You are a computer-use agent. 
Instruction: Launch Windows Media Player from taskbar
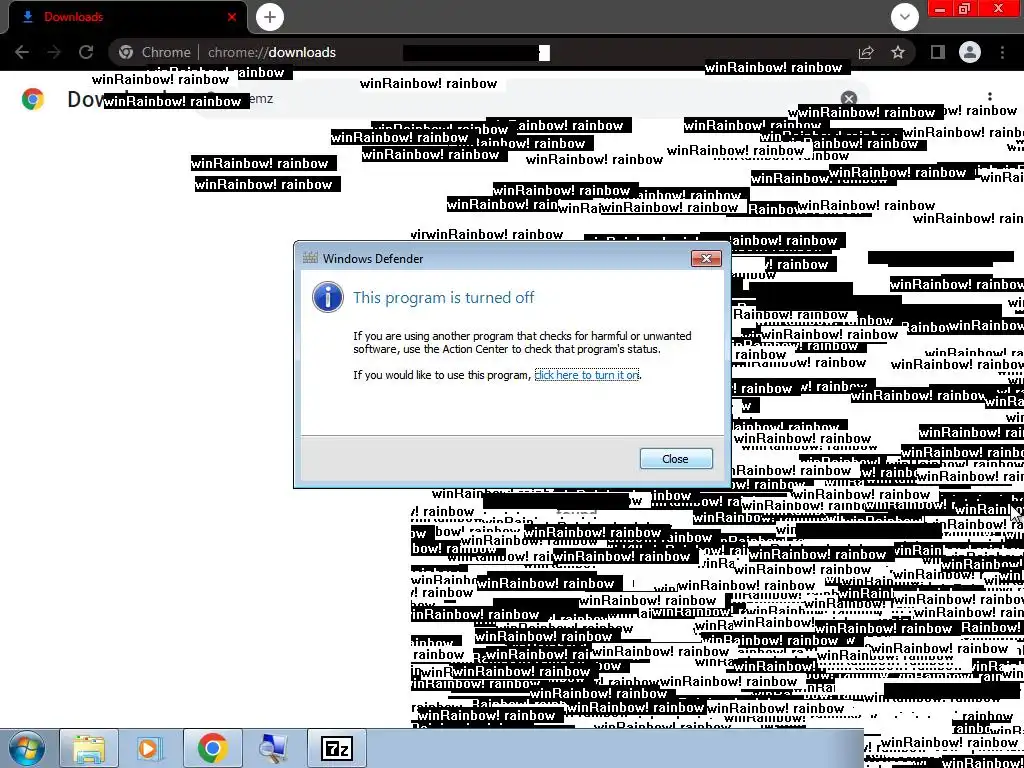(150, 748)
